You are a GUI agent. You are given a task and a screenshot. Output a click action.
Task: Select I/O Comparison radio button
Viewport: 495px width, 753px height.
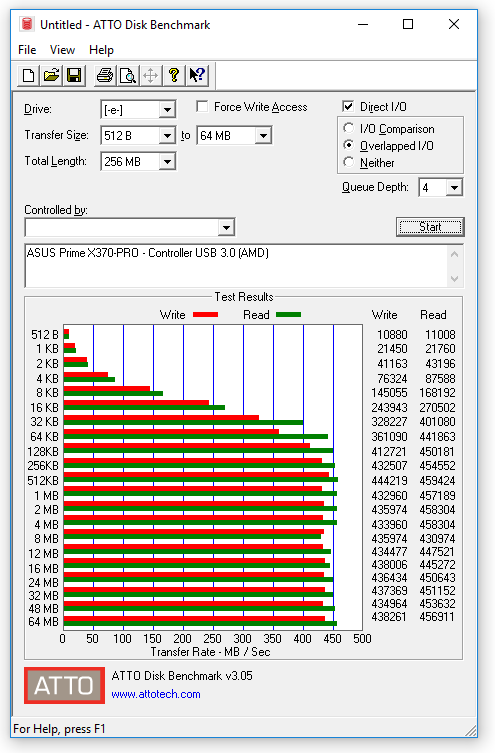point(349,128)
